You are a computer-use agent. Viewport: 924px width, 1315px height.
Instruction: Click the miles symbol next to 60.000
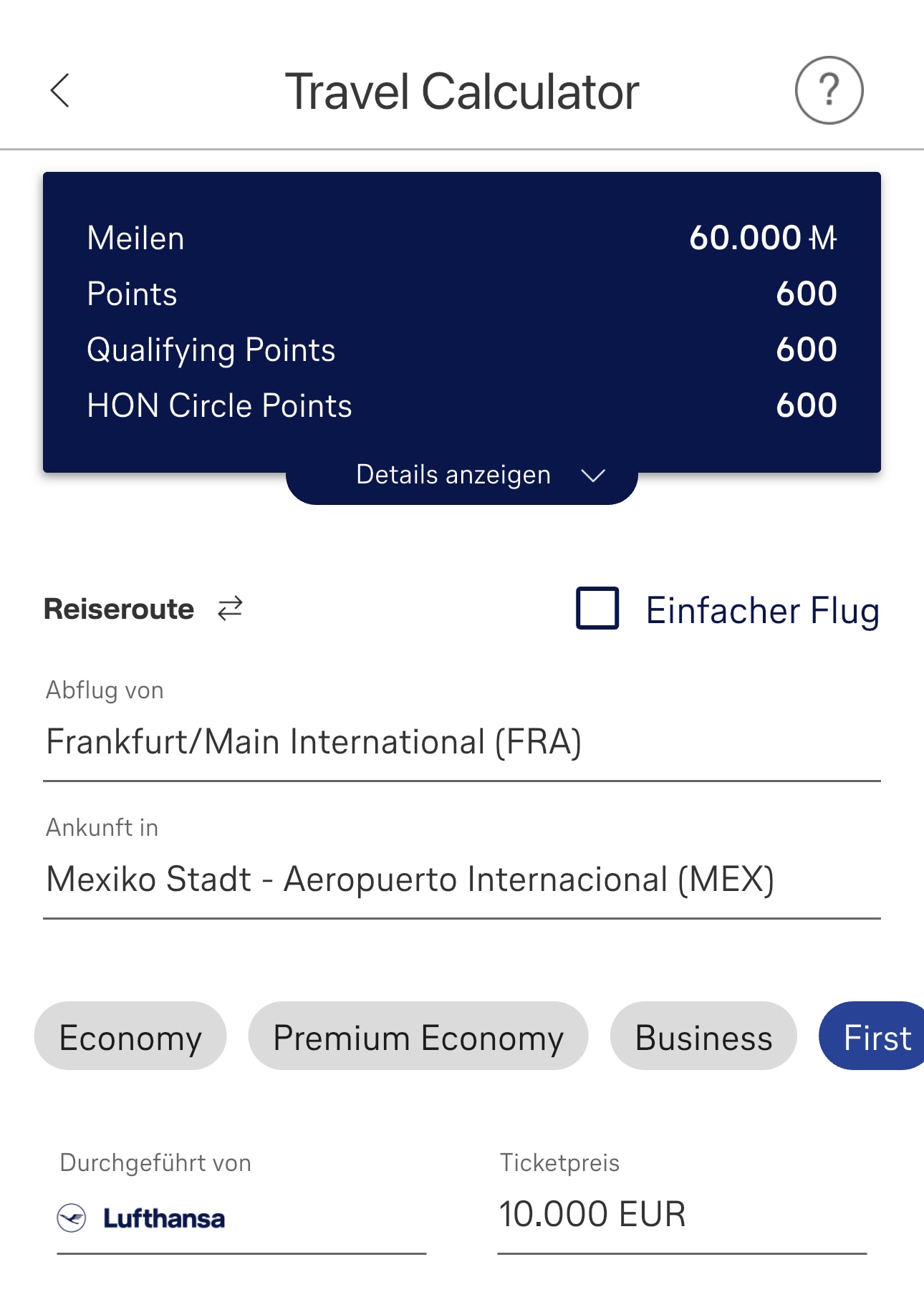point(823,238)
